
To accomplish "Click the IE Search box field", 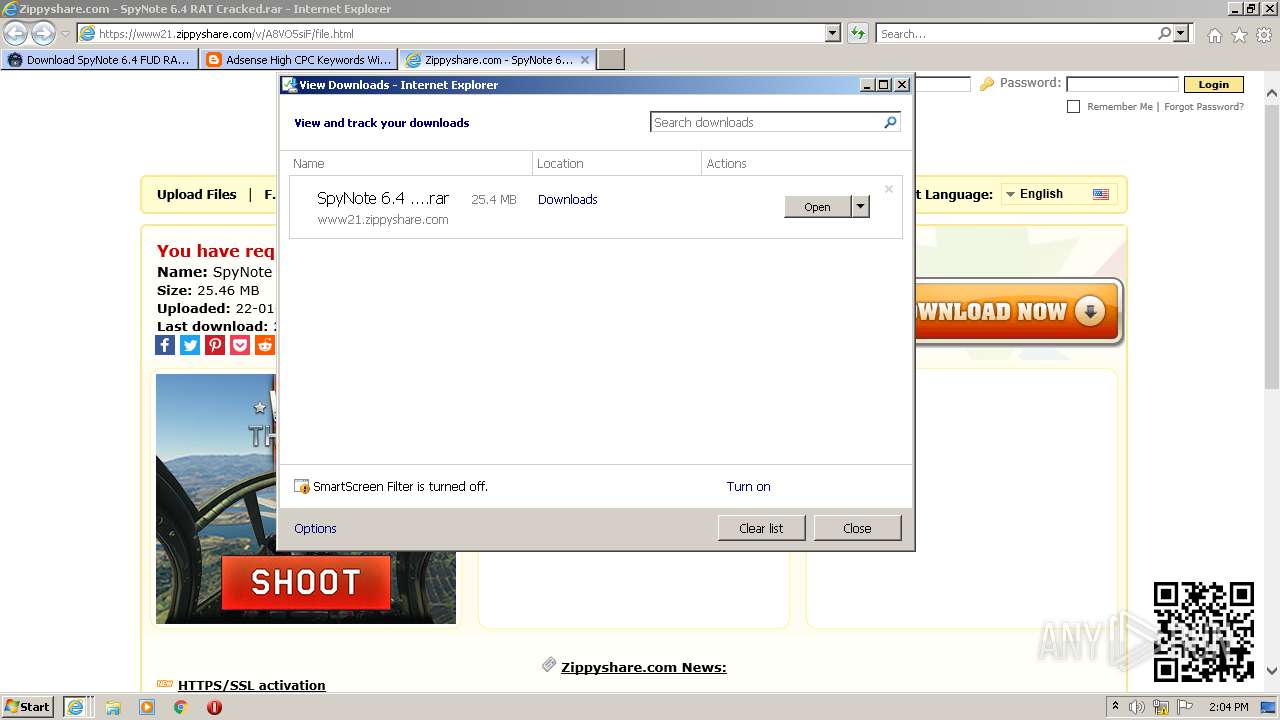I will pyautogui.click(x=1015, y=33).
